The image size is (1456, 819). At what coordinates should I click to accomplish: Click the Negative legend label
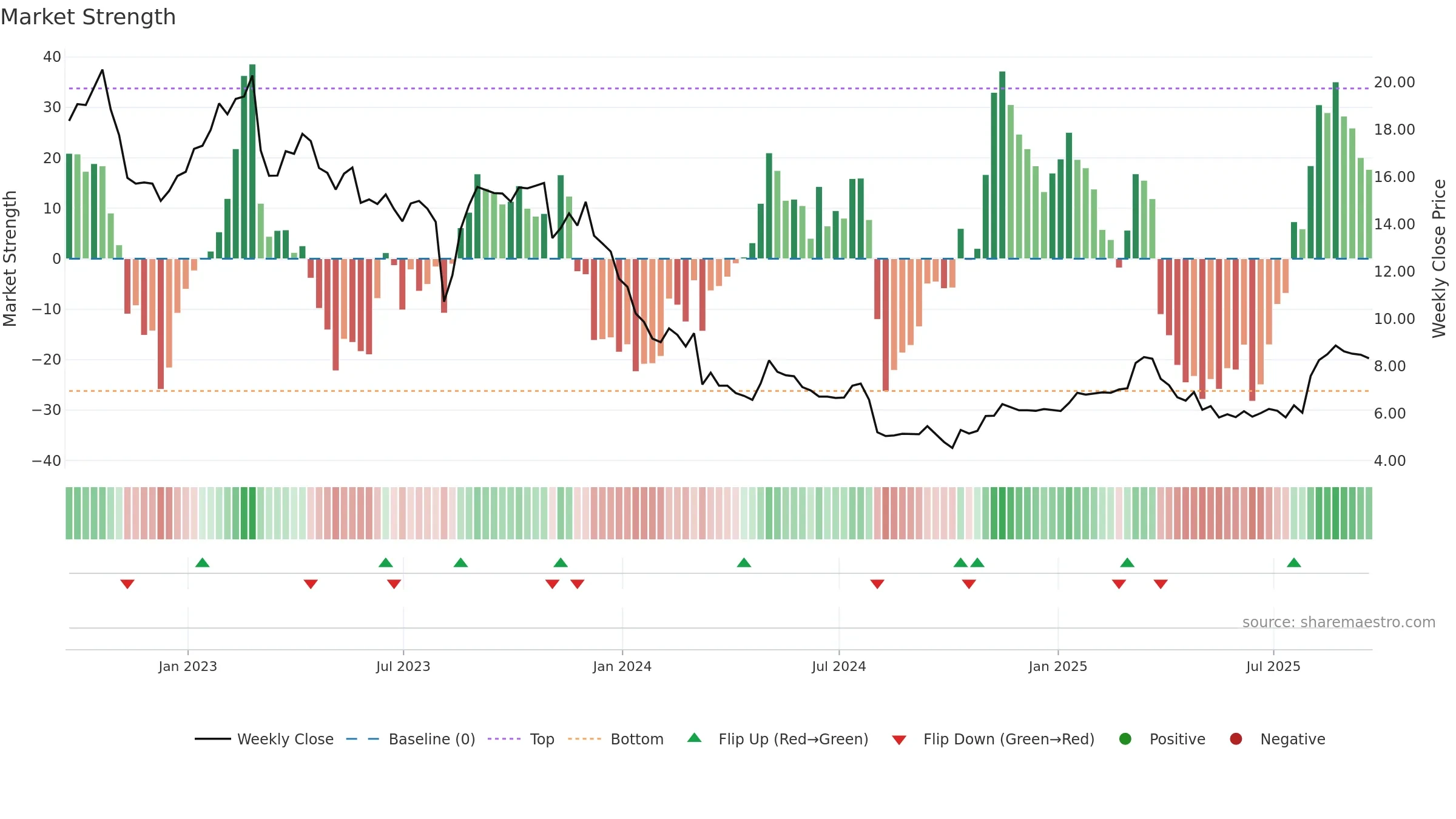coord(1293,739)
